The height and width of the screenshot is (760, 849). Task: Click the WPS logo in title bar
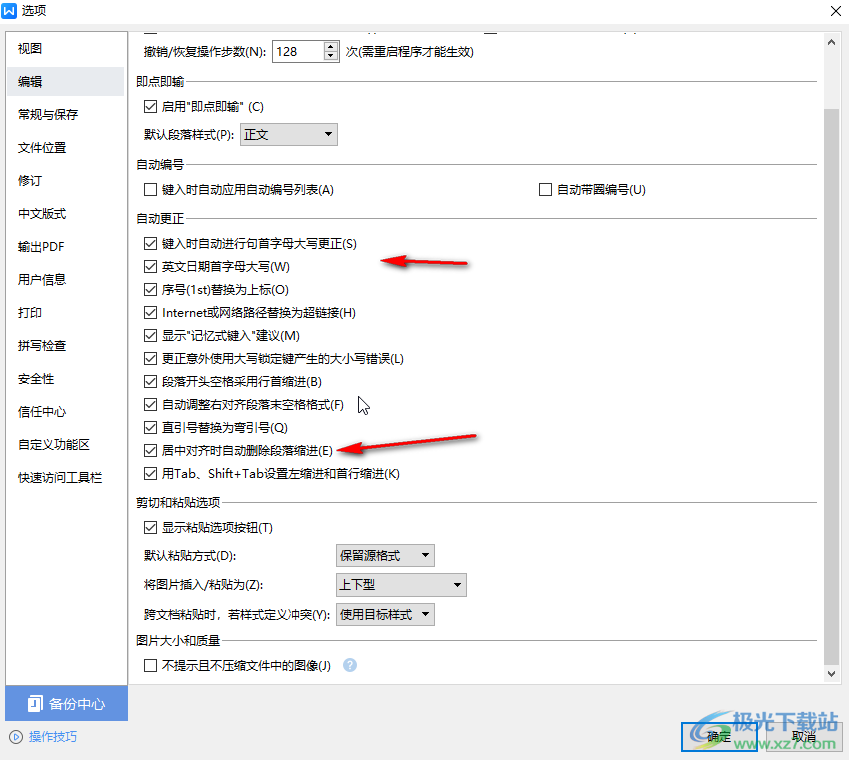[12, 11]
